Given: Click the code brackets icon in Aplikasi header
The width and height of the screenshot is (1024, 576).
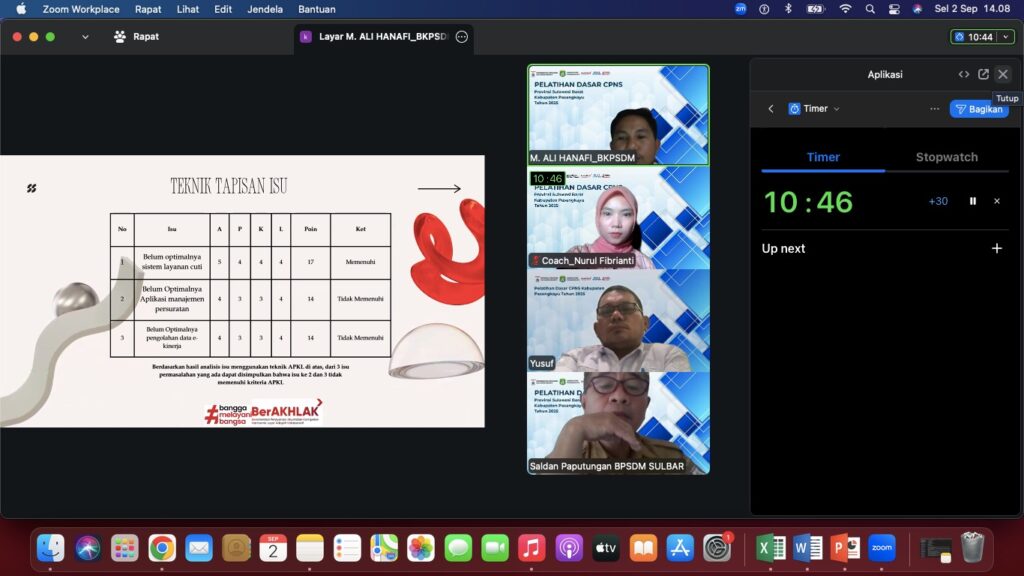Looking at the screenshot, I should pyautogui.click(x=963, y=74).
